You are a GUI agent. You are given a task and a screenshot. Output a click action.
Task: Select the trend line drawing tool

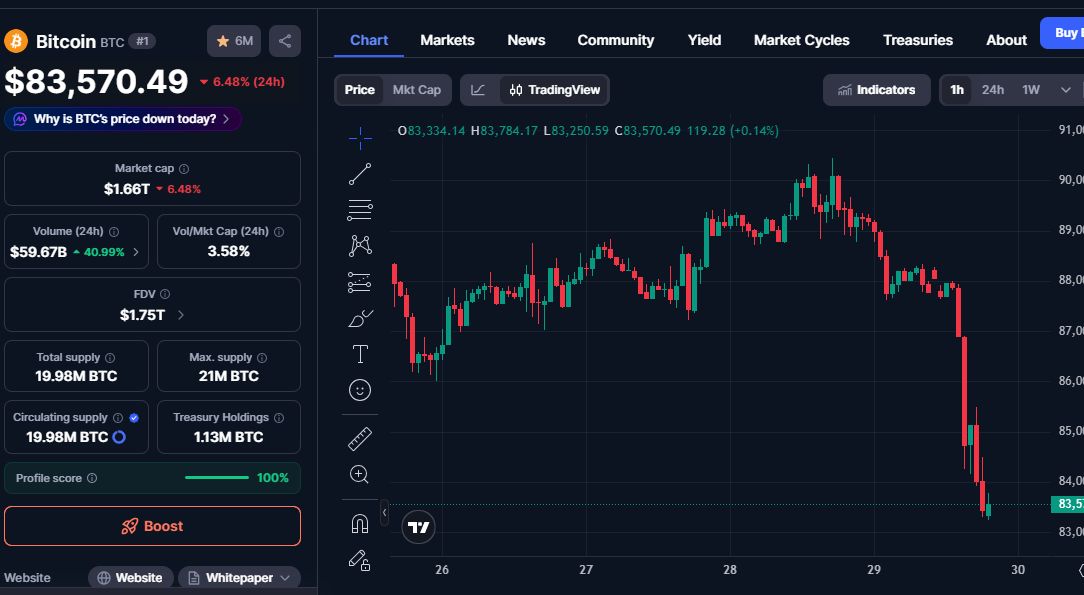pos(359,174)
